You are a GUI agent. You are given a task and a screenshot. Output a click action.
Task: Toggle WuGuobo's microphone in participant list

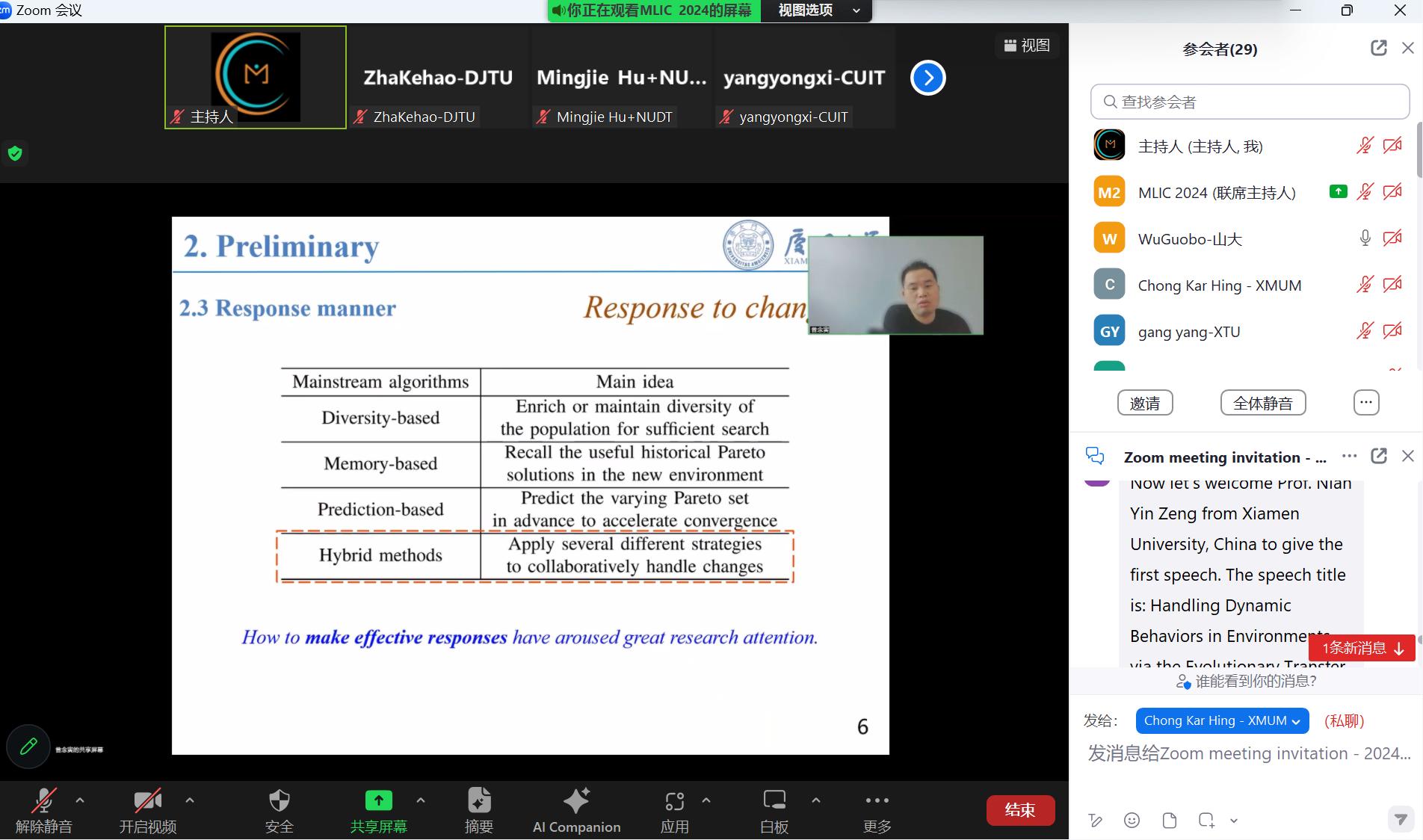point(1365,239)
